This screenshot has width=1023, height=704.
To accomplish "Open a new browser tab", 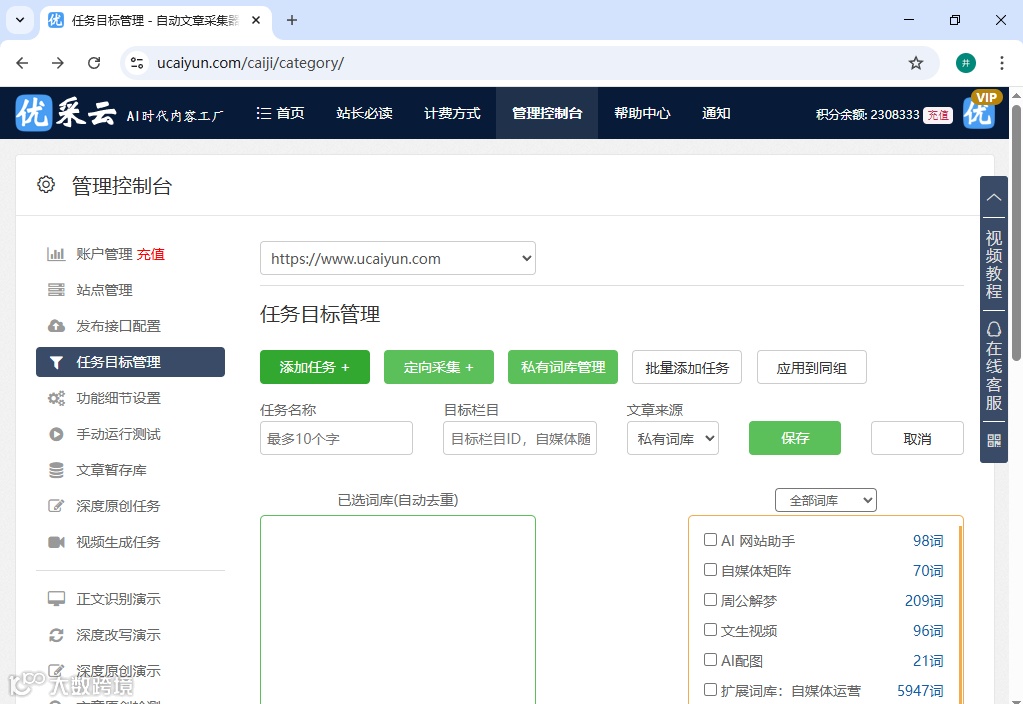I will coord(292,20).
